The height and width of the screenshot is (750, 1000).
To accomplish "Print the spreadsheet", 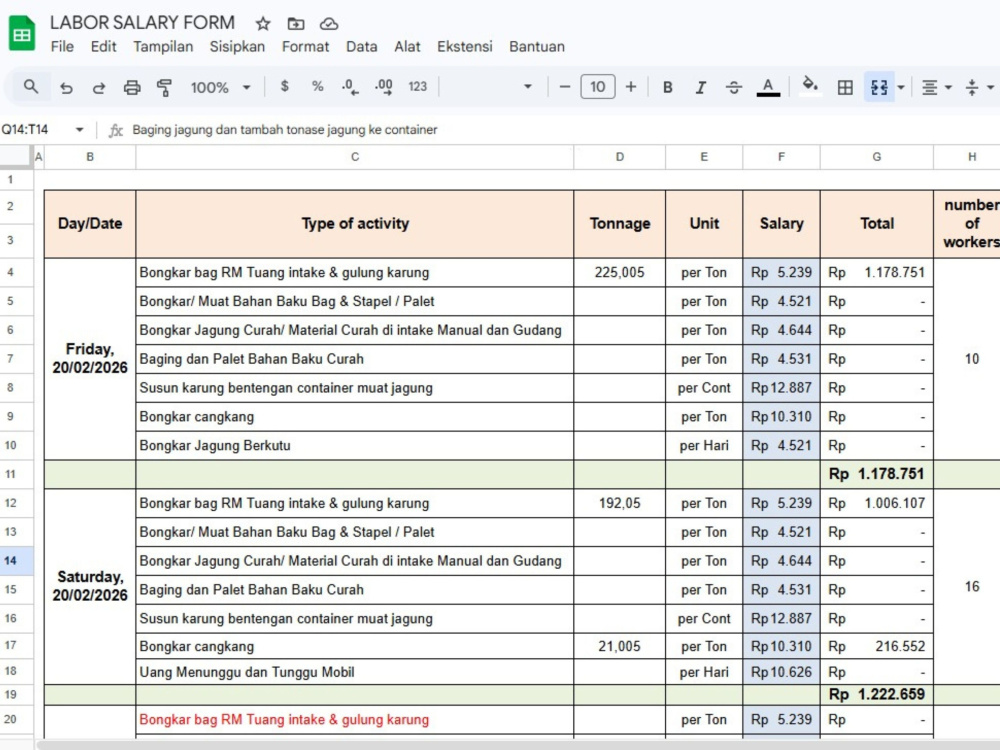I will click(132, 87).
